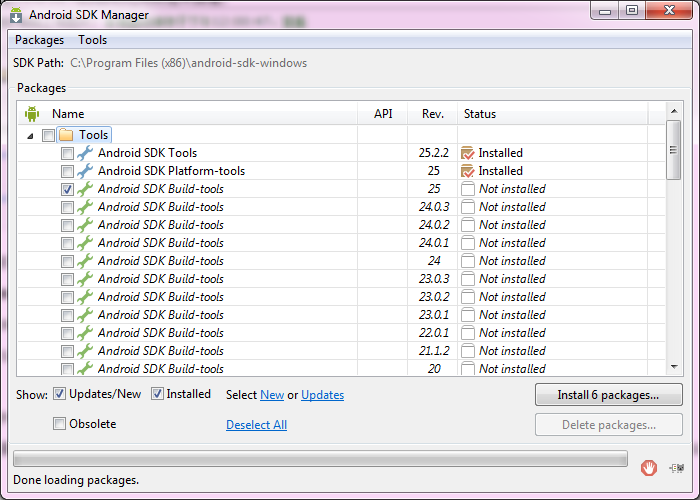The height and width of the screenshot is (500, 700).
Task: Click revision value 24.0.1
Action: [433, 243]
